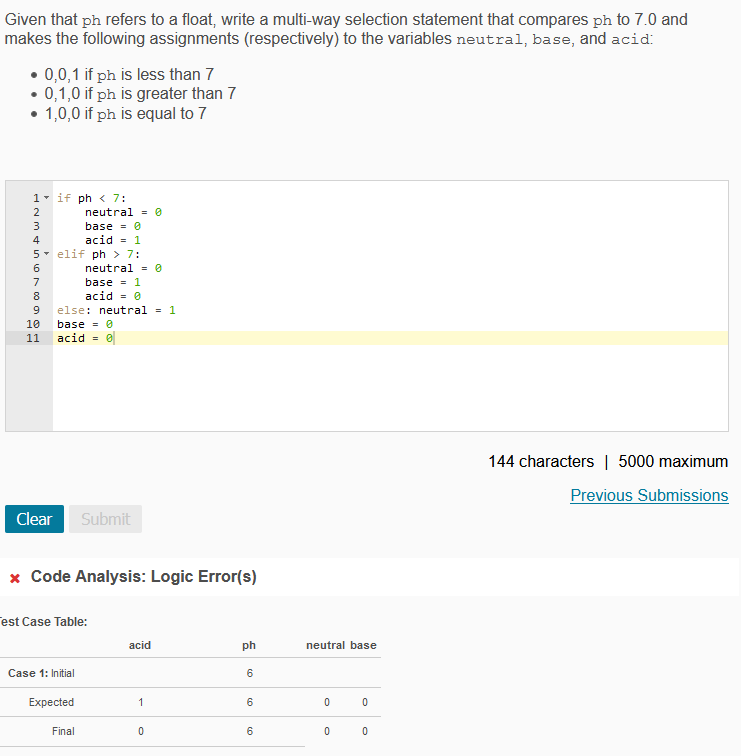Click bullet '1,0,0 if ph is equal to 7'
The height and width of the screenshot is (756, 741).
125,113
